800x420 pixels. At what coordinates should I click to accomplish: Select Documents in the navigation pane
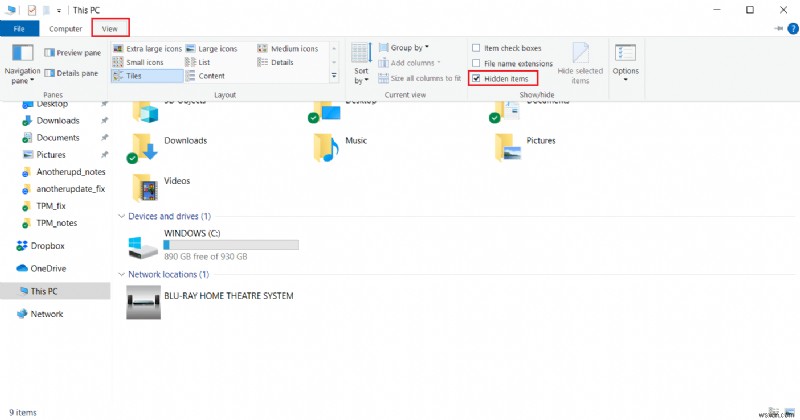(58, 138)
